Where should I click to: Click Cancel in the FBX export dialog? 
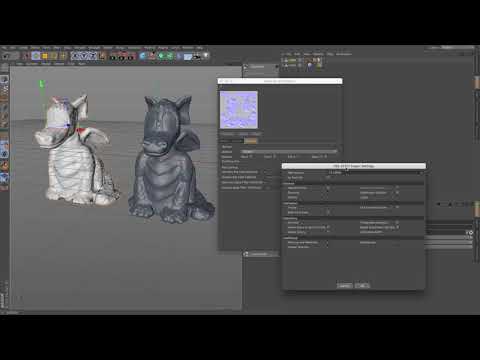pos(344,286)
